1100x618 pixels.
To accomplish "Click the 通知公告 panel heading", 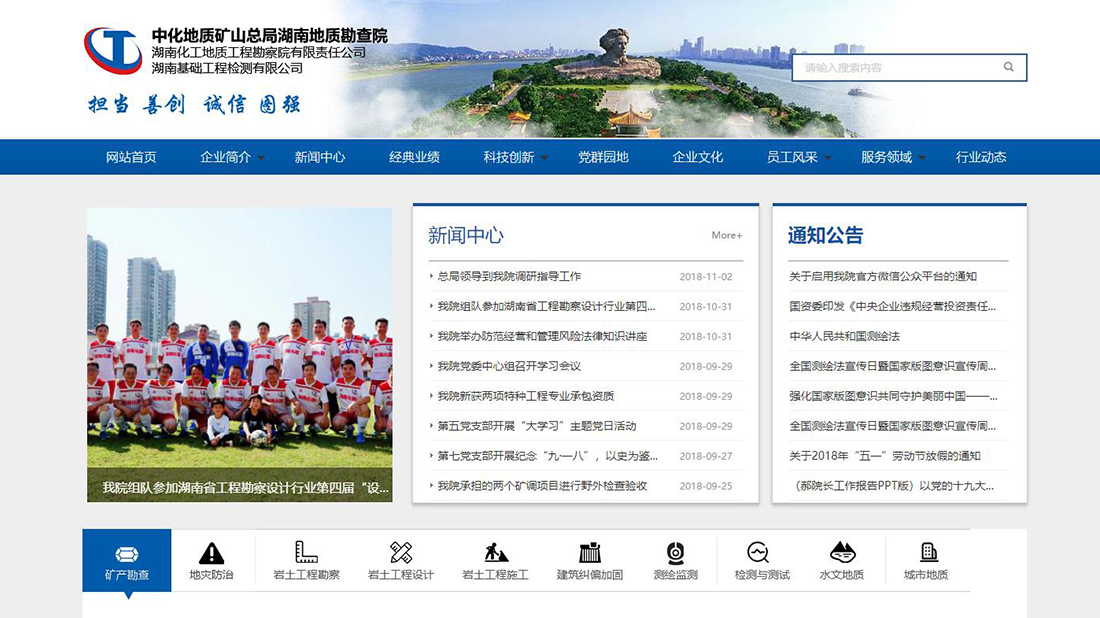I will [x=826, y=236].
